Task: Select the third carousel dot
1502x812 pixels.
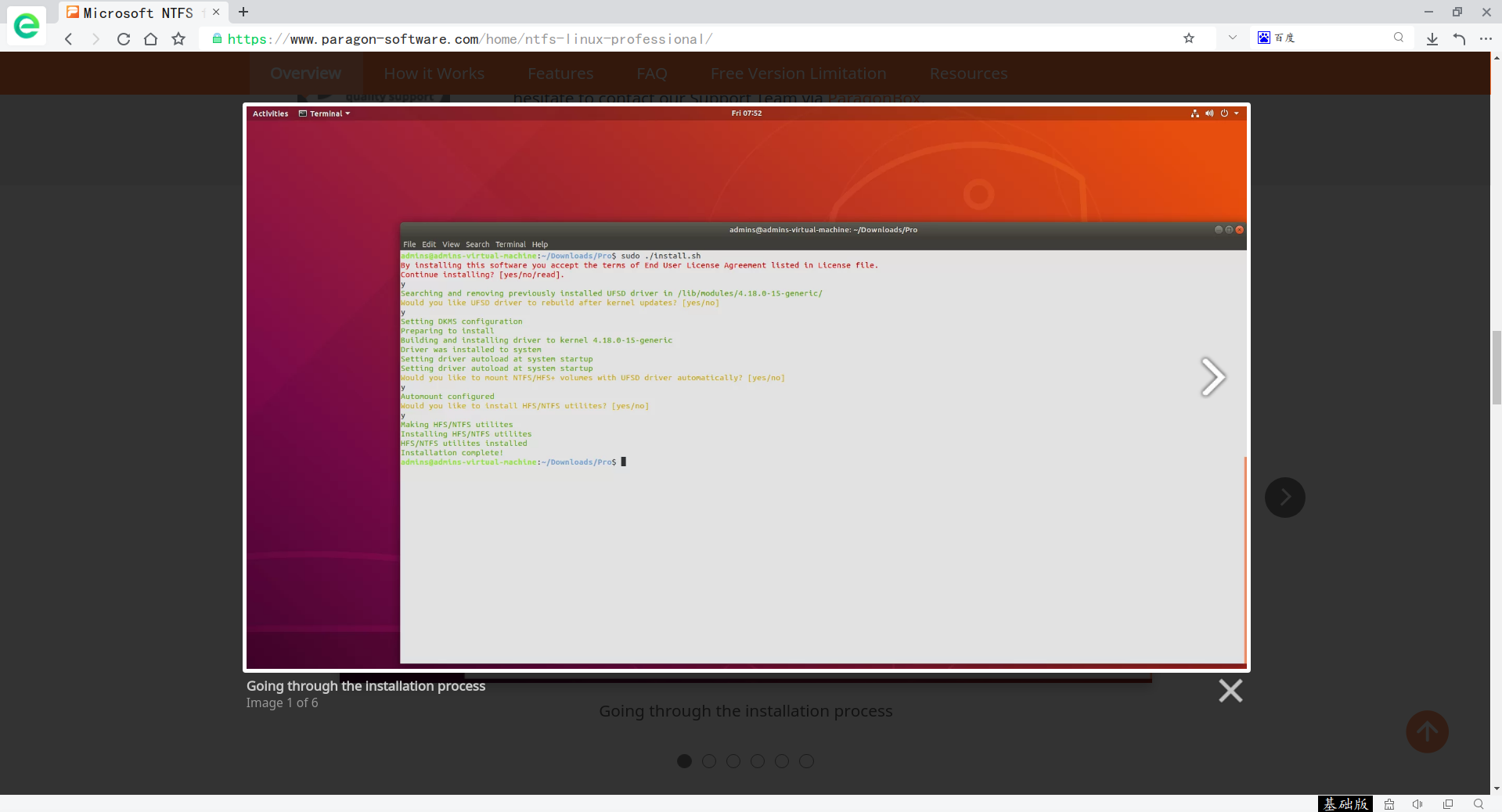Action: pyautogui.click(x=733, y=761)
